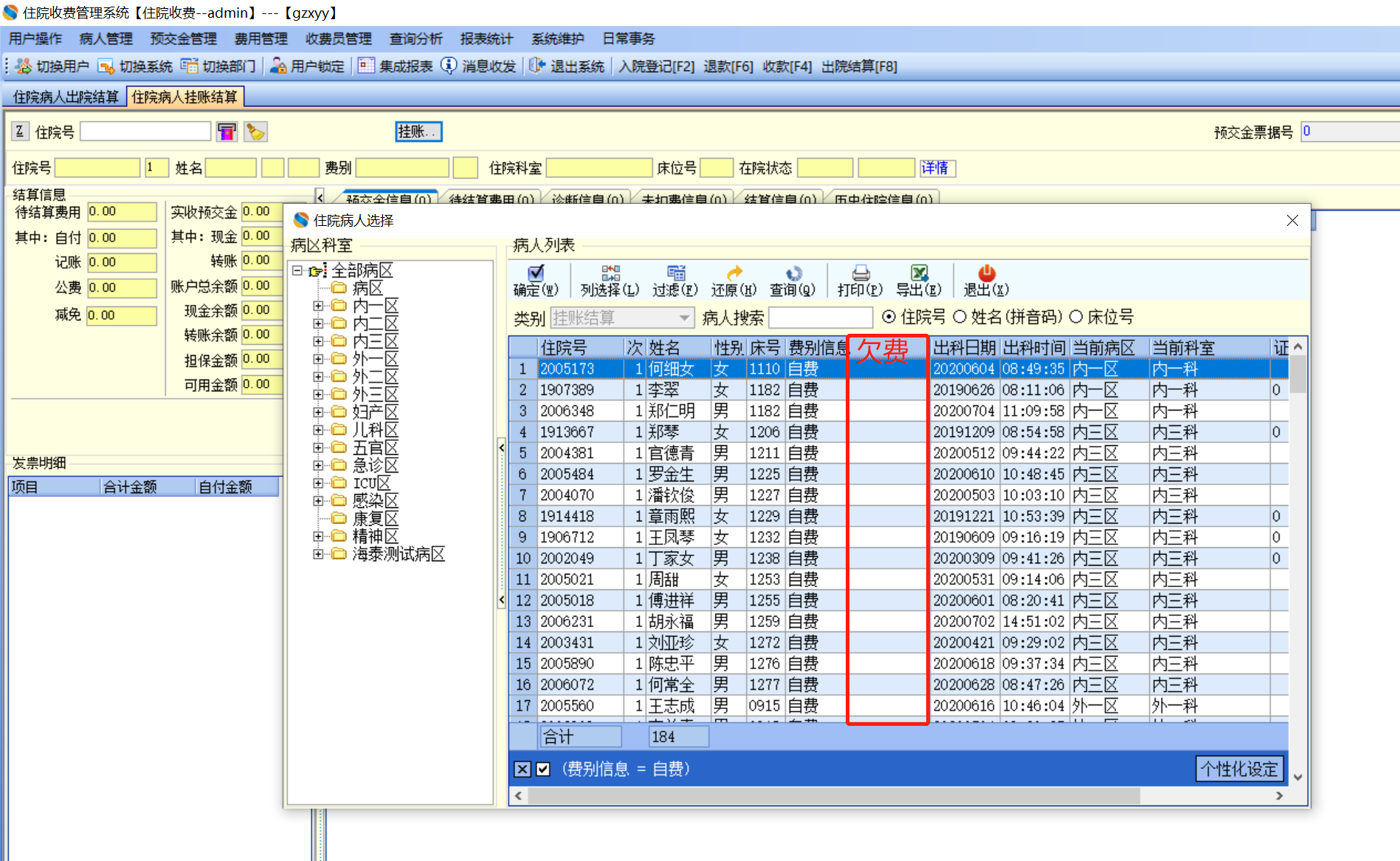Click the 退出系统 toolbar icon
The image size is (1400, 861).
pyautogui.click(x=567, y=66)
